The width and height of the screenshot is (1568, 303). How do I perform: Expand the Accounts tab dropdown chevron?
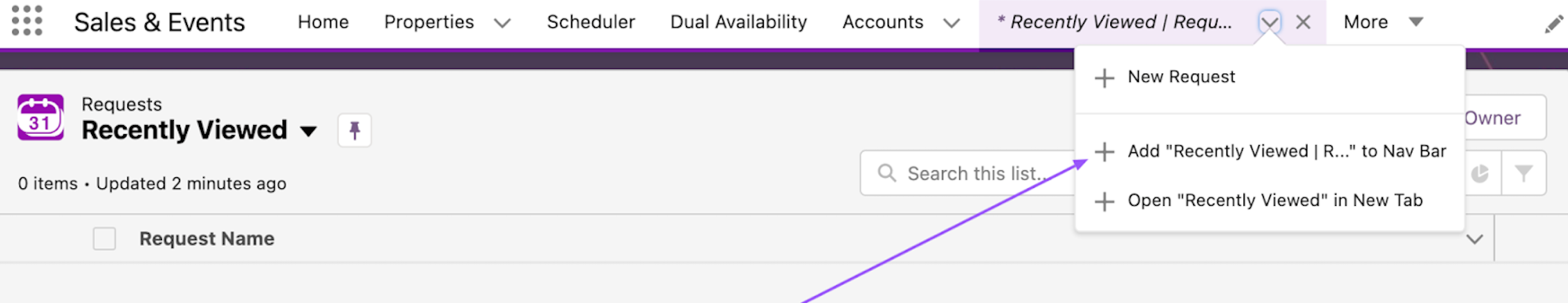click(951, 23)
